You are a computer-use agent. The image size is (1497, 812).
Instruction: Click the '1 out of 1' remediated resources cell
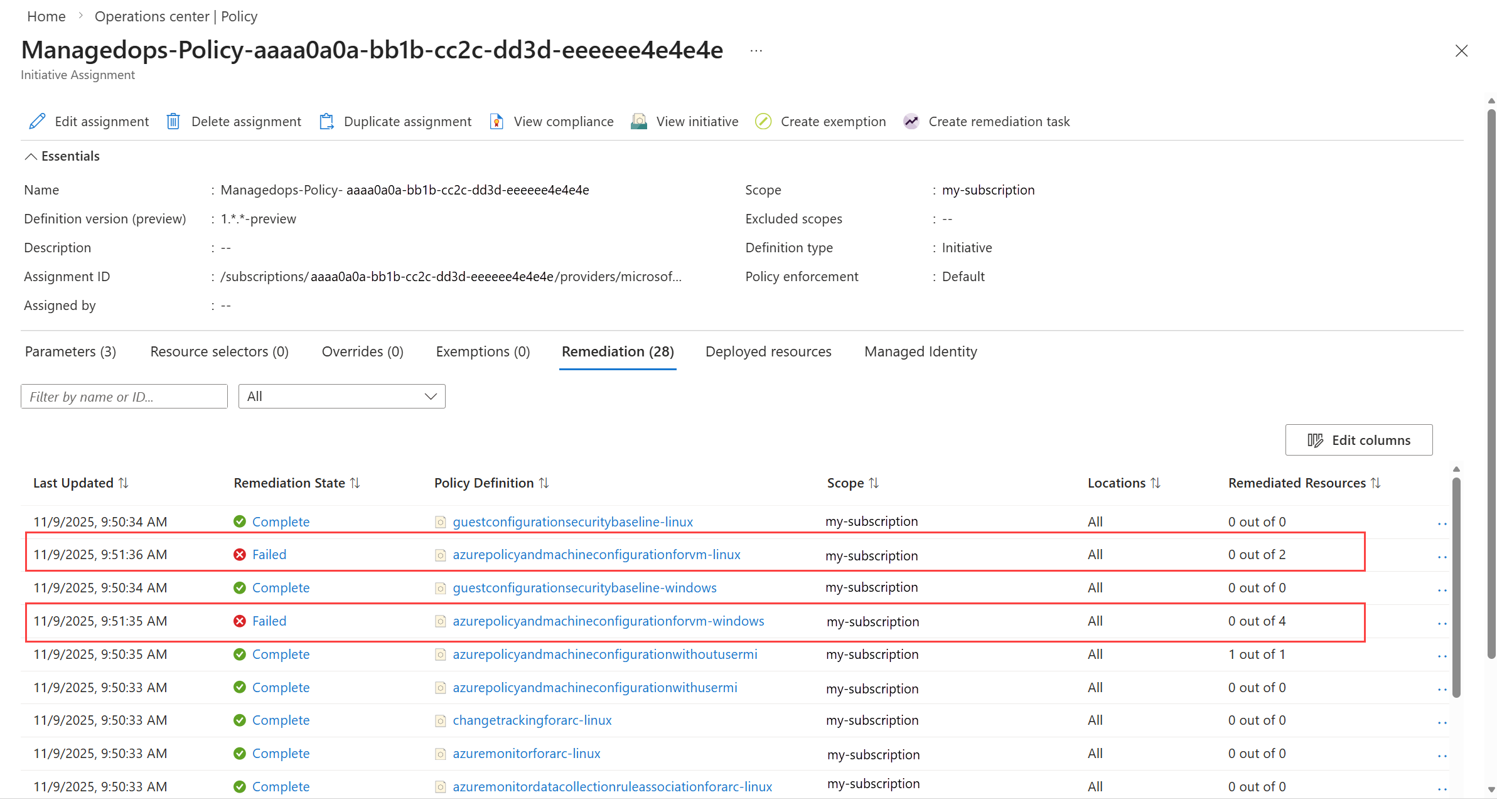[1257, 654]
